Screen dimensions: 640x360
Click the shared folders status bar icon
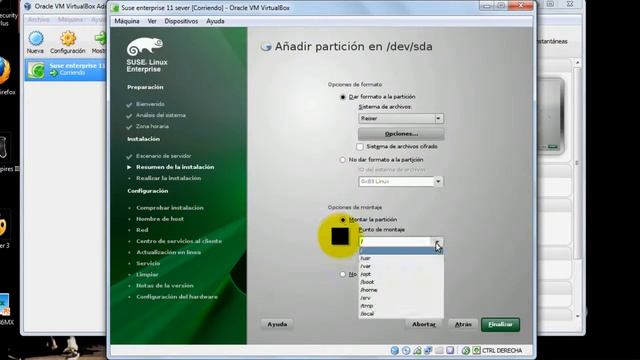[x=439, y=351]
